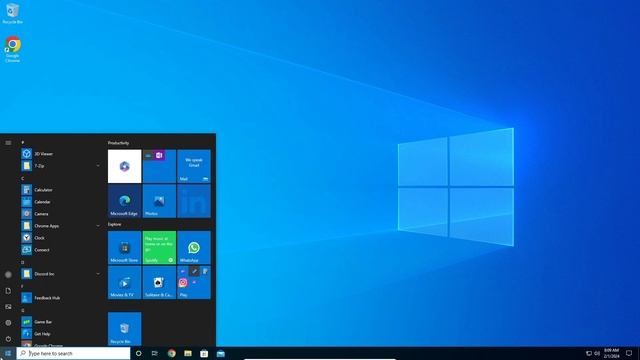Expand the Chrome Apps chevron

(98, 226)
